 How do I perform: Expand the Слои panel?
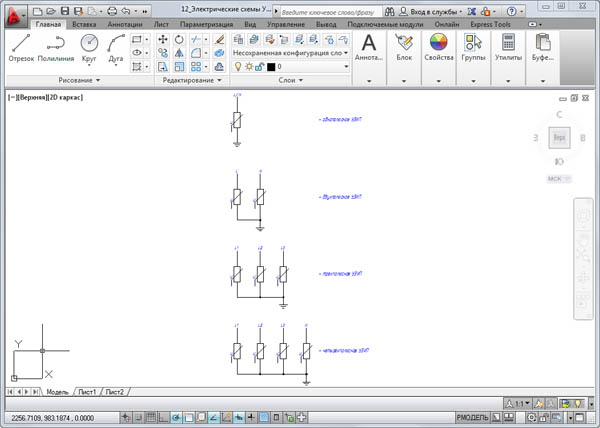point(290,79)
